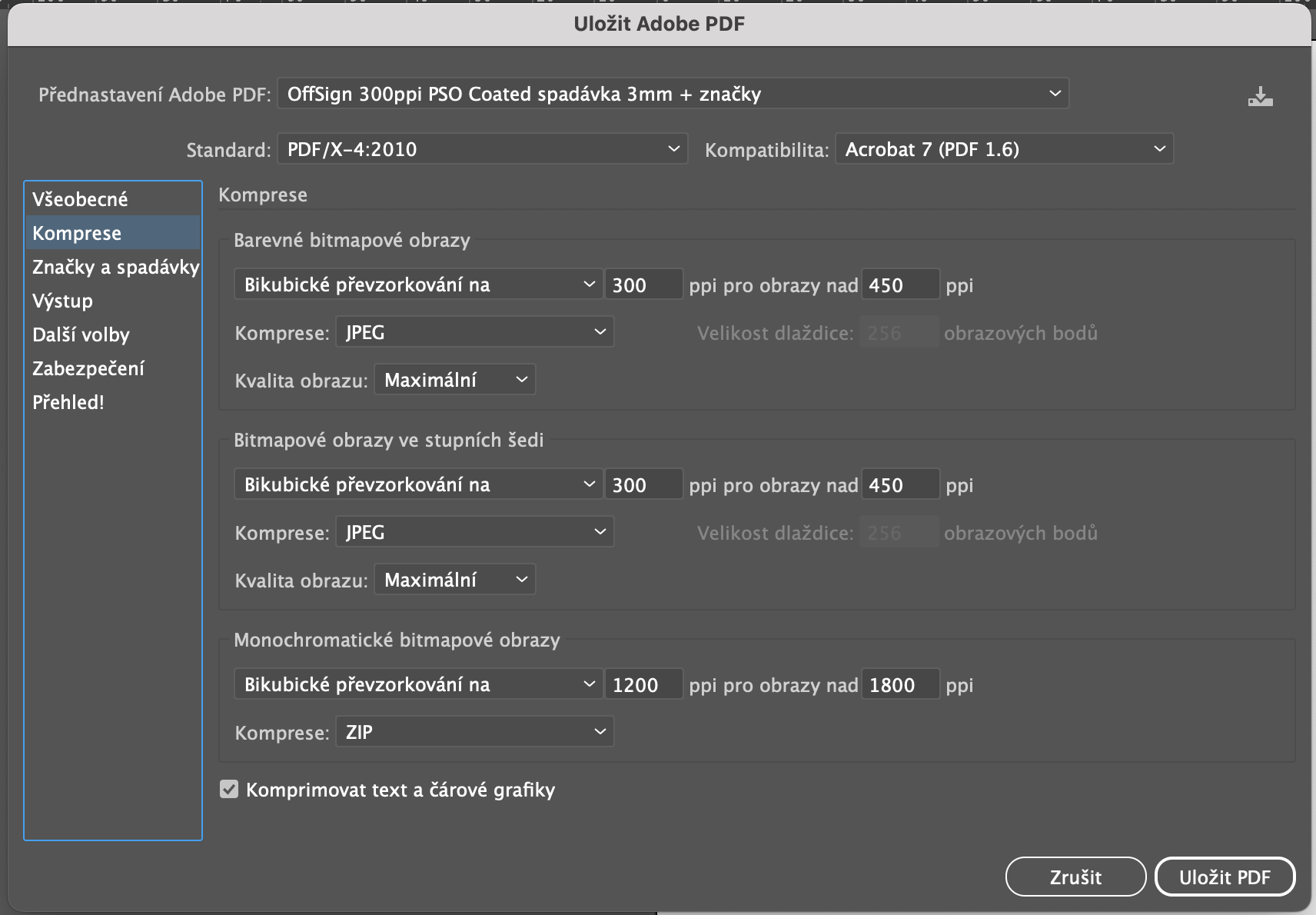The image size is (1316, 915).
Task: Open the Přednastavení Adobe PDF preset dropdown
Action: [673, 94]
